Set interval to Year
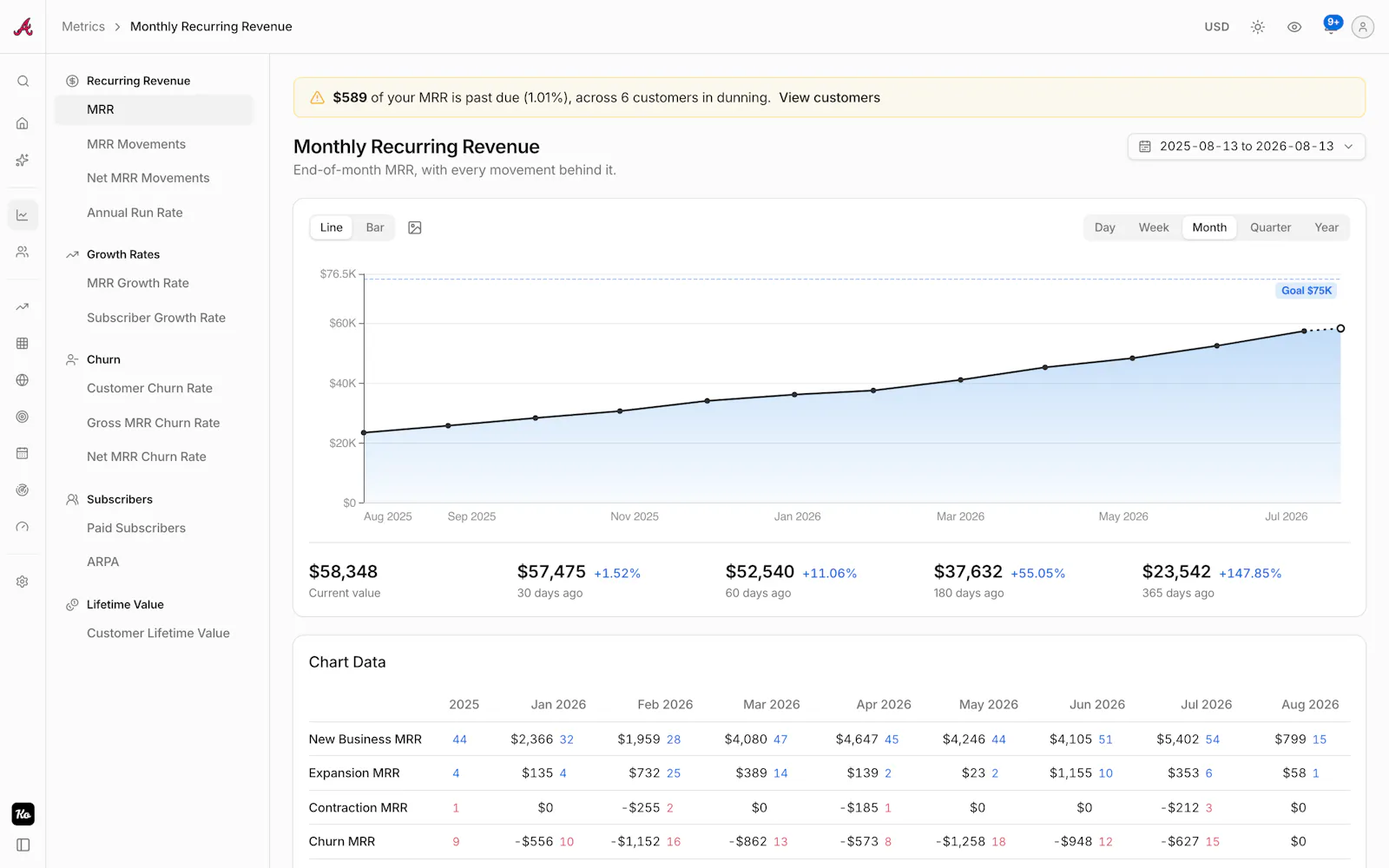The image size is (1389, 868). (1326, 227)
